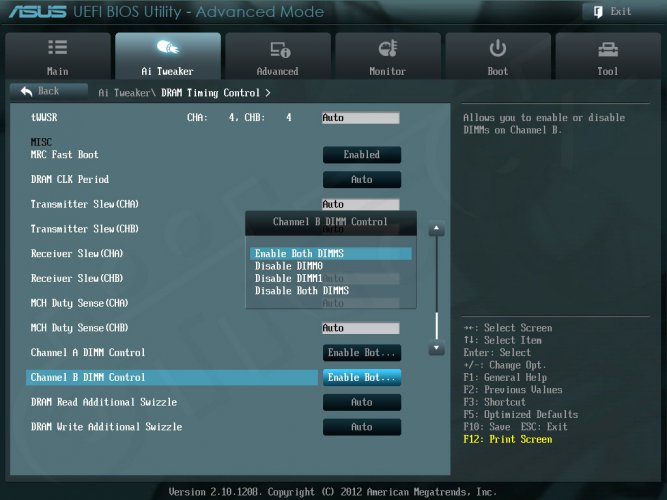Screen dimensions: 667x500
Task: Click the tWWSR Auto input field
Action: pos(361,118)
